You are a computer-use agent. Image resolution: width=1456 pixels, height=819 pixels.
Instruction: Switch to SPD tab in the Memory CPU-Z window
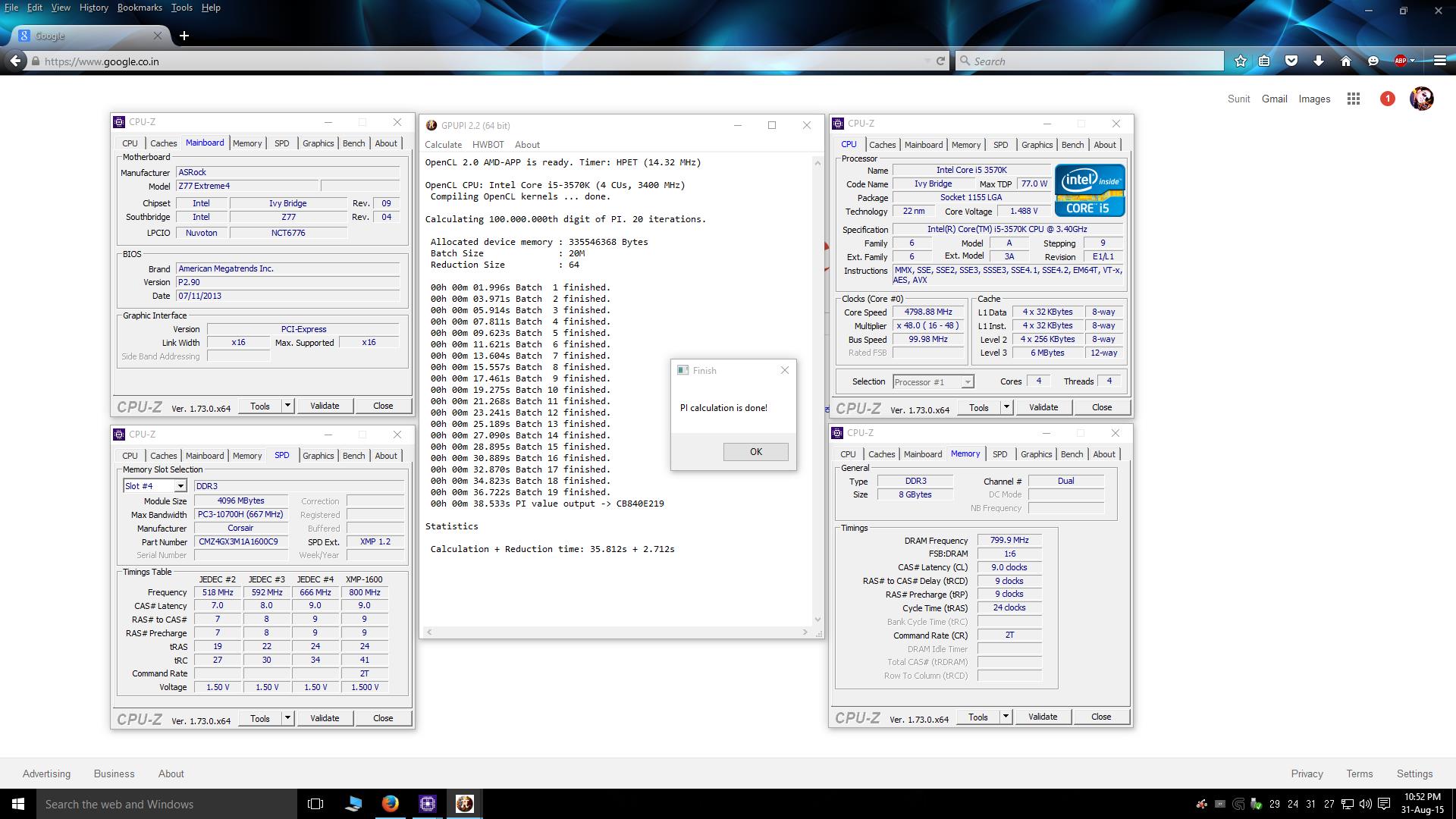(999, 454)
